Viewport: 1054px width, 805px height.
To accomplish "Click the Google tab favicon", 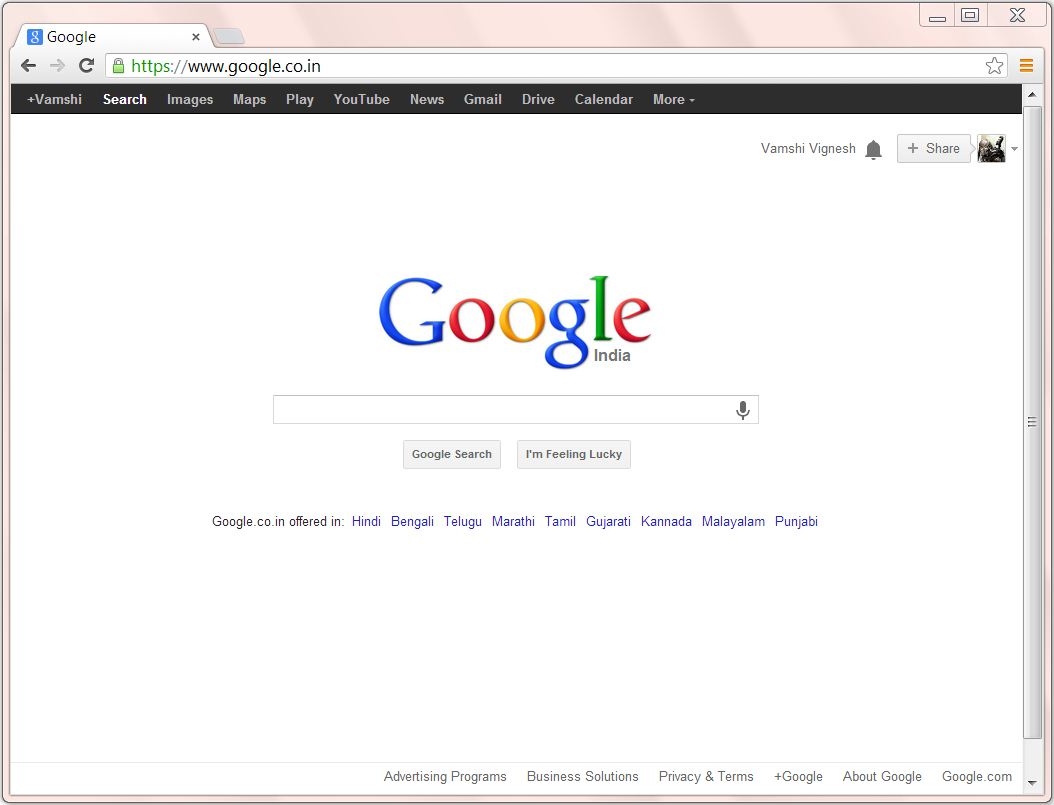I will point(34,37).
